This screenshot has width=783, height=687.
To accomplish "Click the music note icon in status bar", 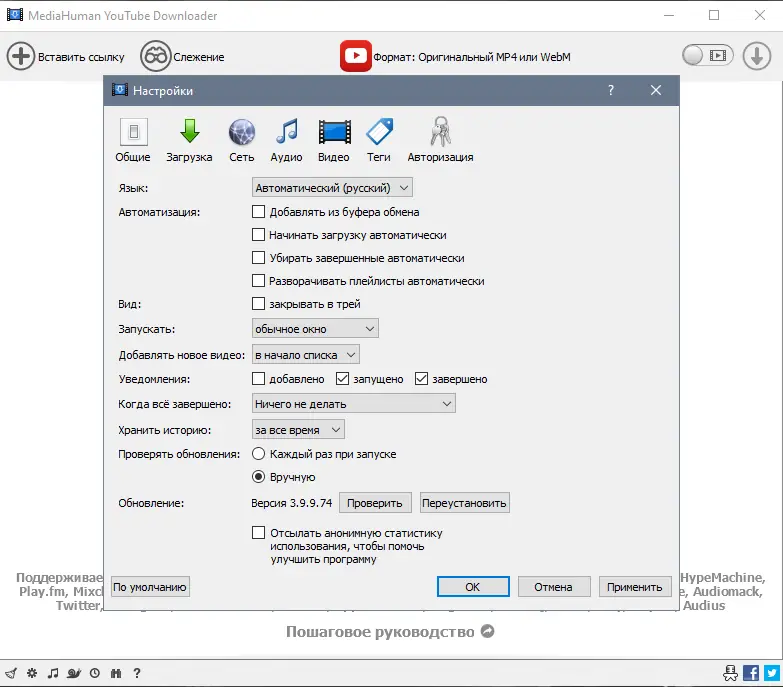I will (x=53, y=673).
